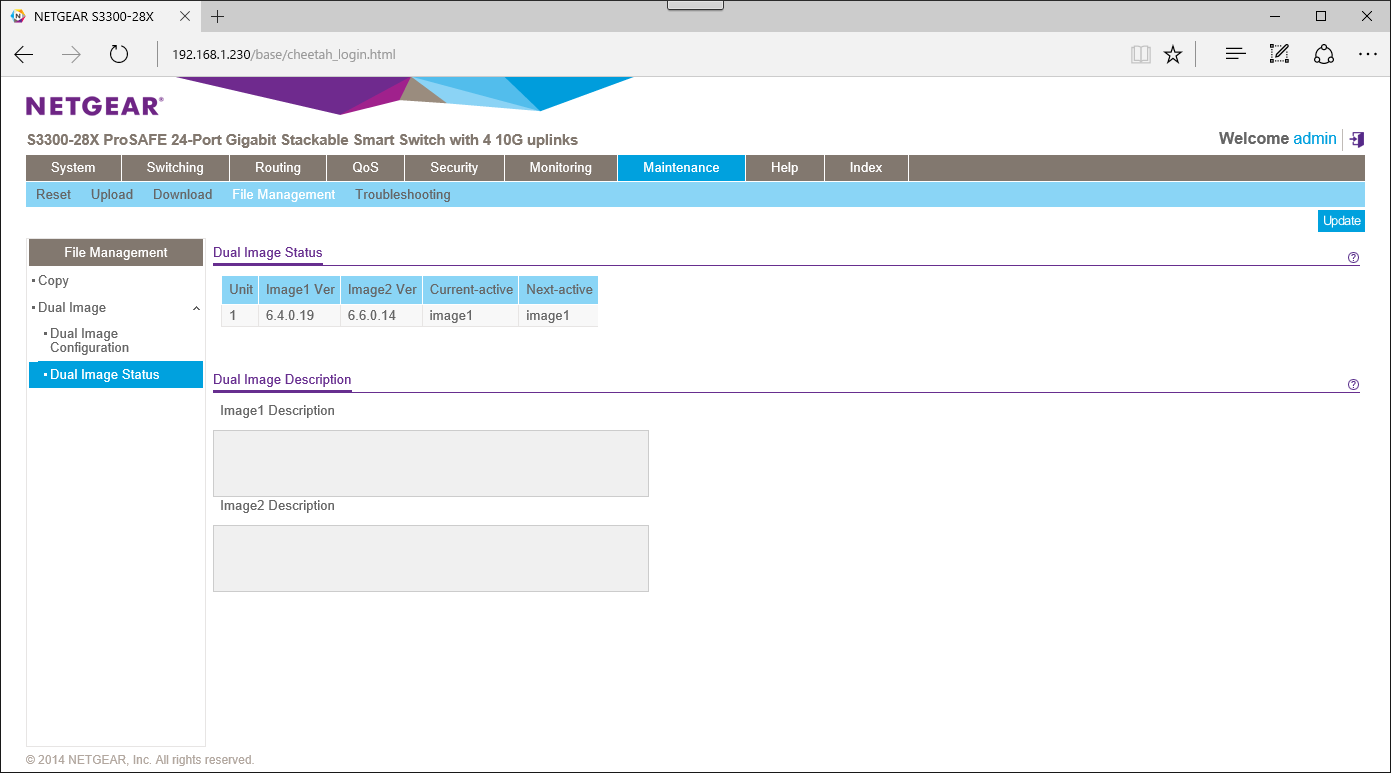Go to the Download submenu
This screenshot has width=1391, height=773.
pos(182,195)
